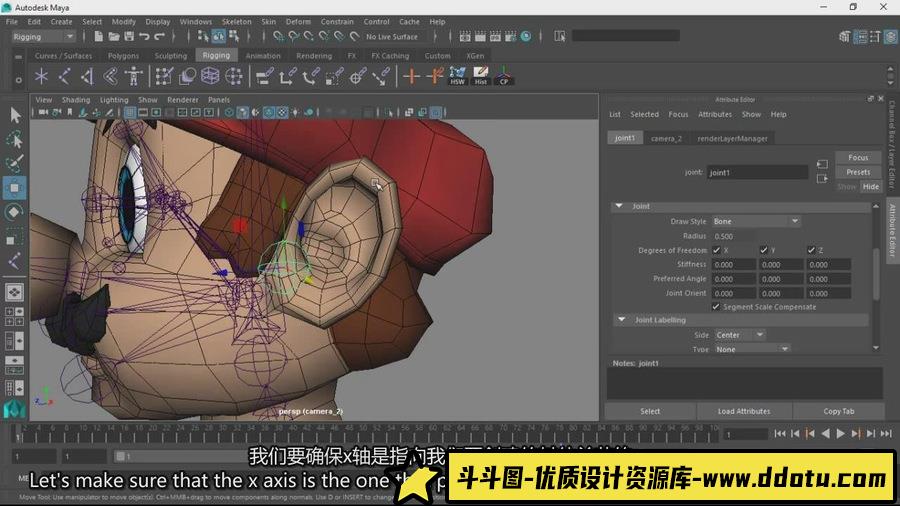The height and width of the screenshot is (506, 900).
Task: Open the Draw Style Bone dropdown
Action: coord(756,221)
